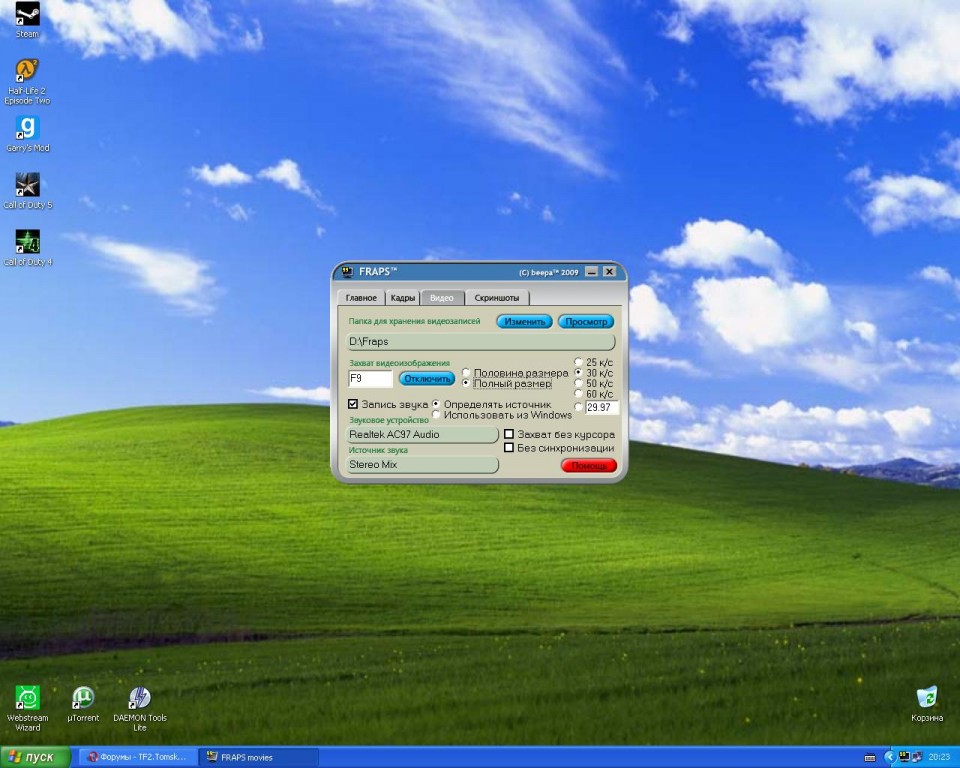Enable Захват без курсора checkbox
Image resolution: width=960 pixels, height=768 pixels.
tap(509, 435)
